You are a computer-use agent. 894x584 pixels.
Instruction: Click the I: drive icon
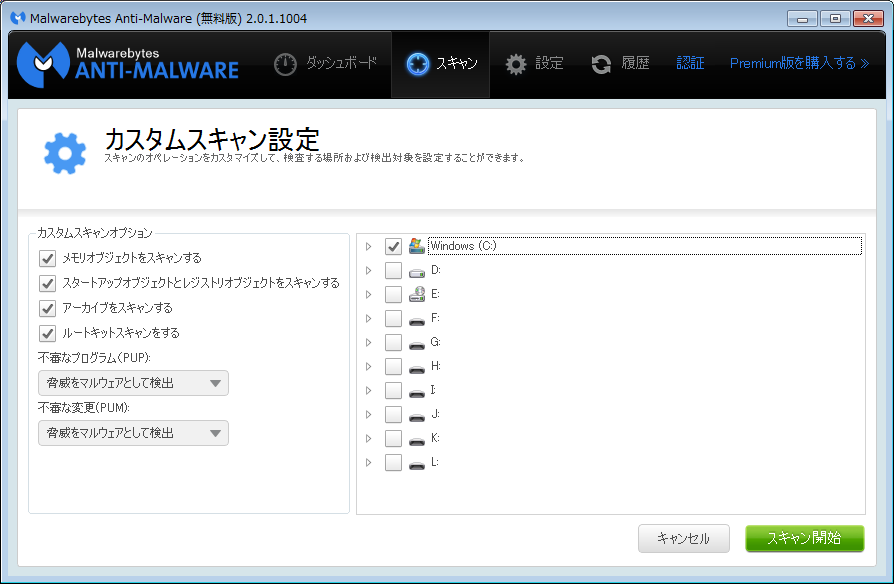pos(417,393)
